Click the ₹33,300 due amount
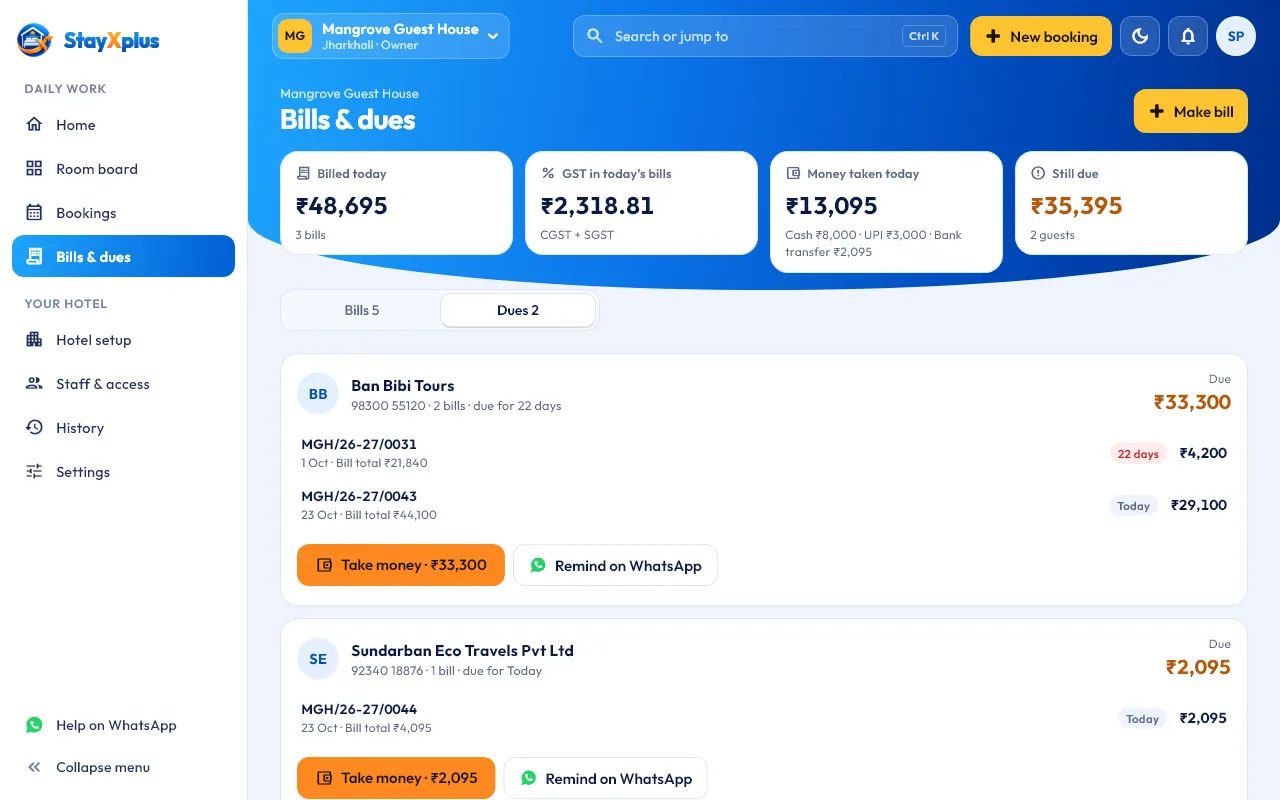1280x800 pixels. 1192,402
